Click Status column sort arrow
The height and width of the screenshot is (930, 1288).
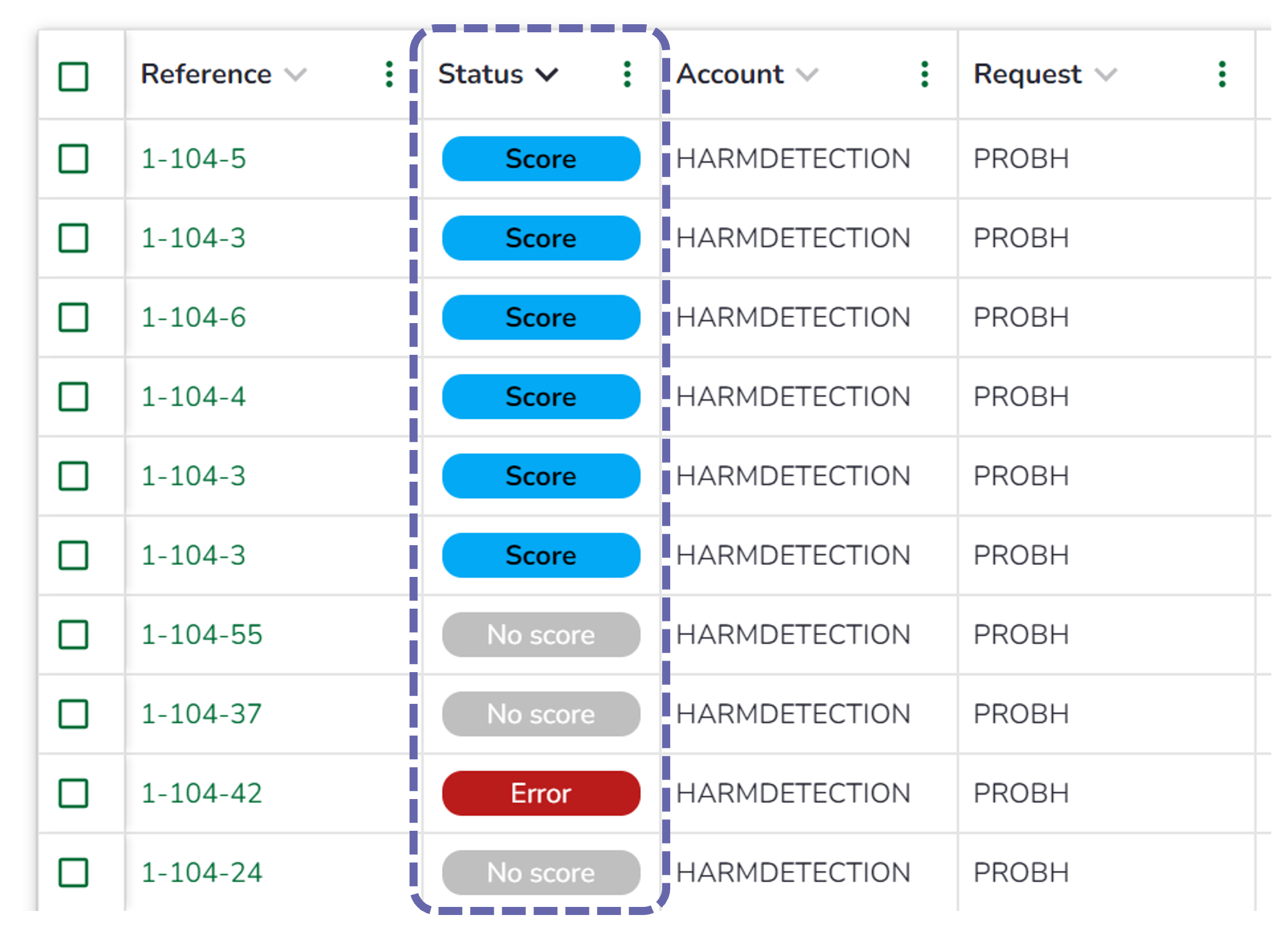(x=546, y=75)
